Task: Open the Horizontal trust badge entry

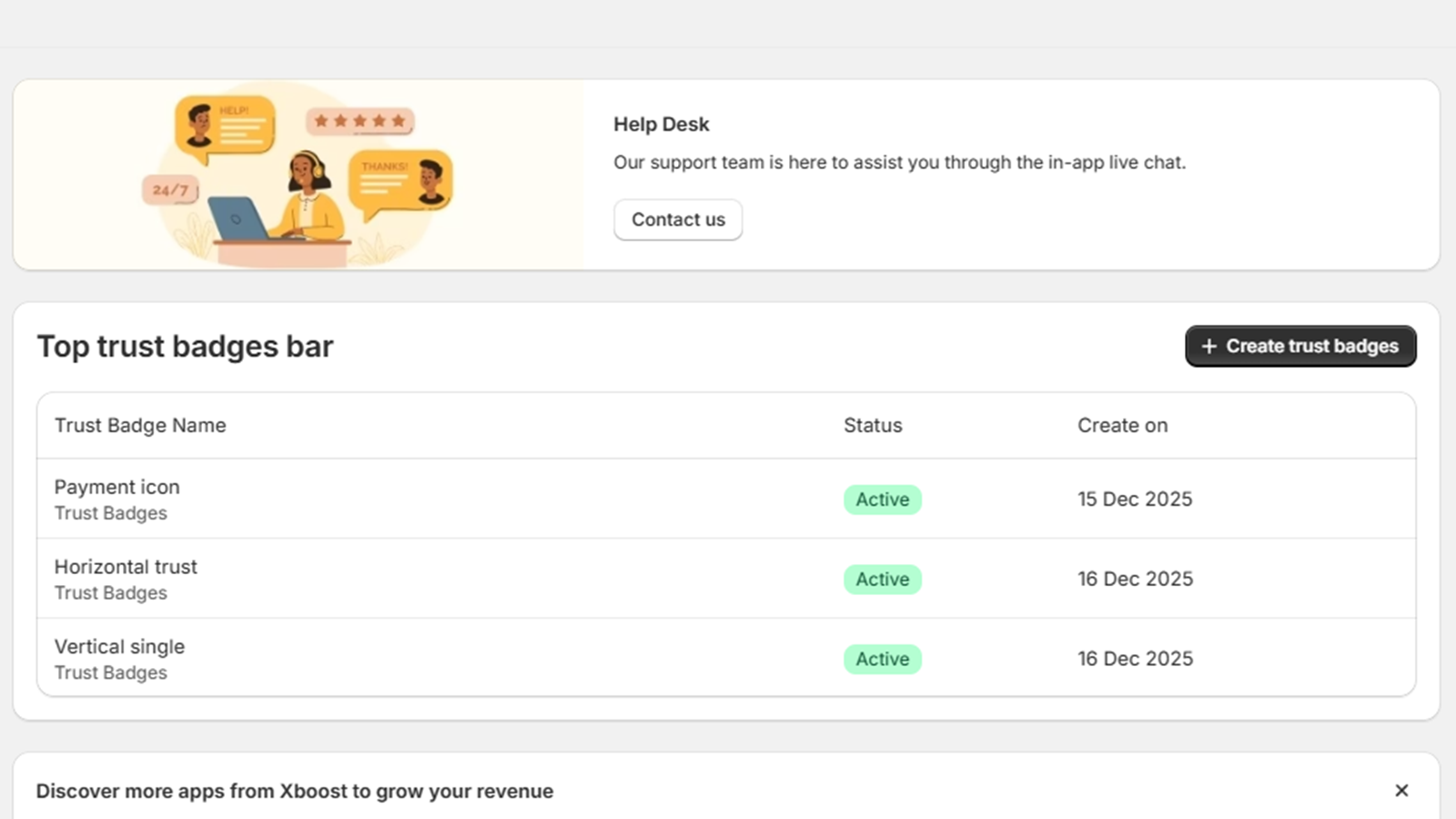Action: point(126,567)
